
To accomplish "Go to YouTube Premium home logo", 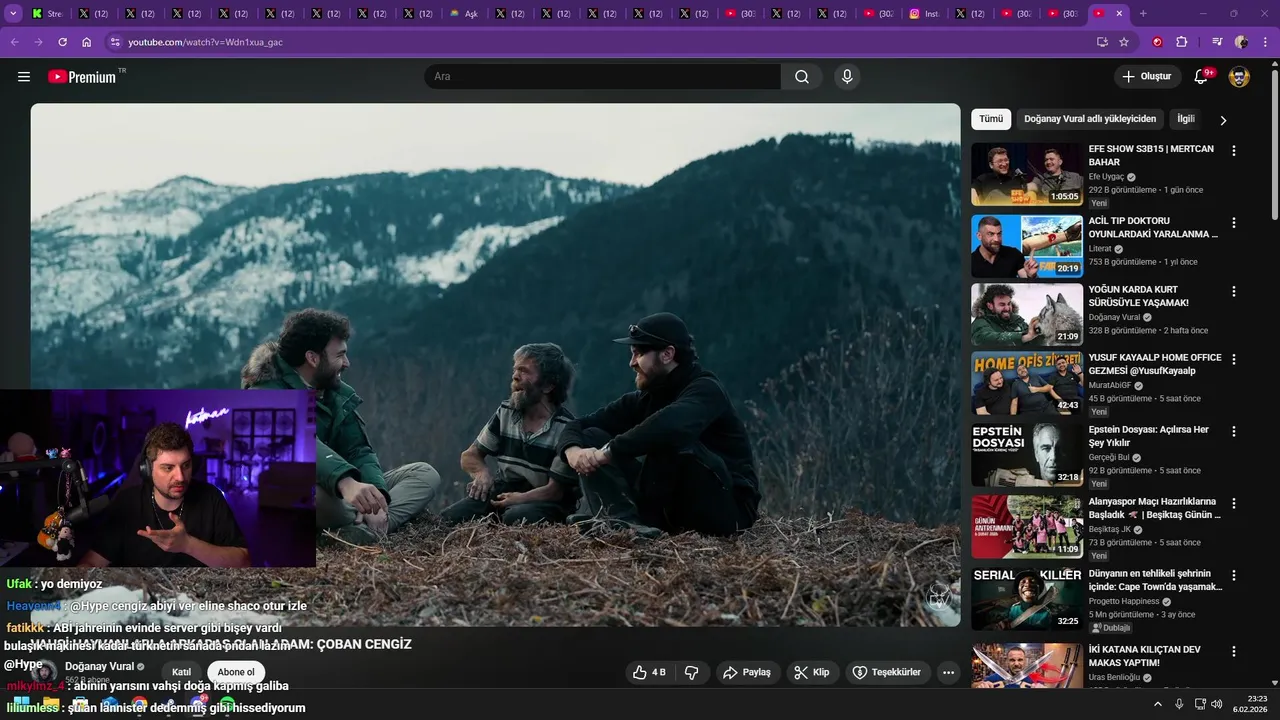I will [82, 77].
